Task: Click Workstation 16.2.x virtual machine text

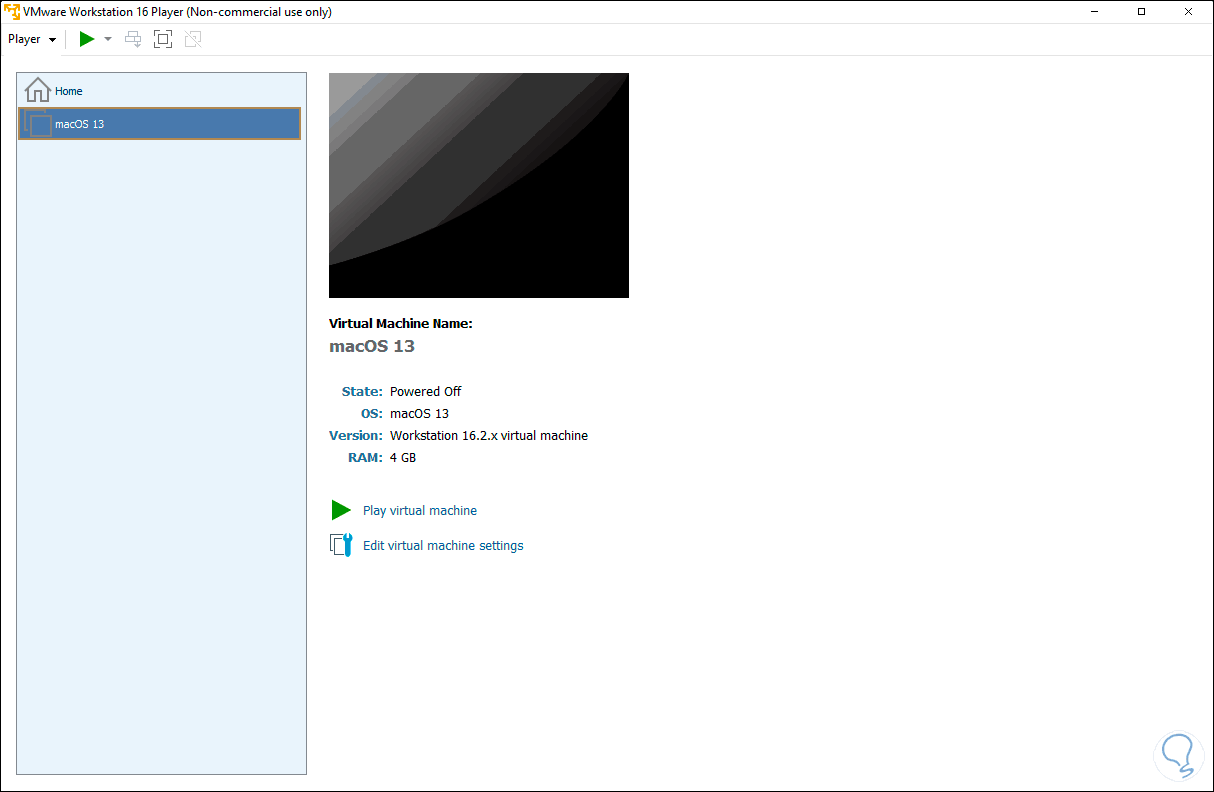Action: tap(489, 436)
